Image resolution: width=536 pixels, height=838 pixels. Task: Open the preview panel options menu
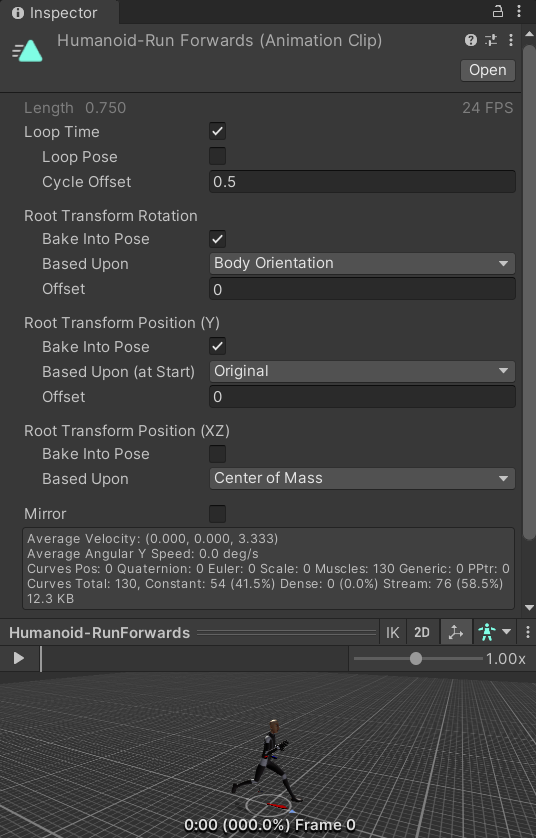tap(528, 633)
